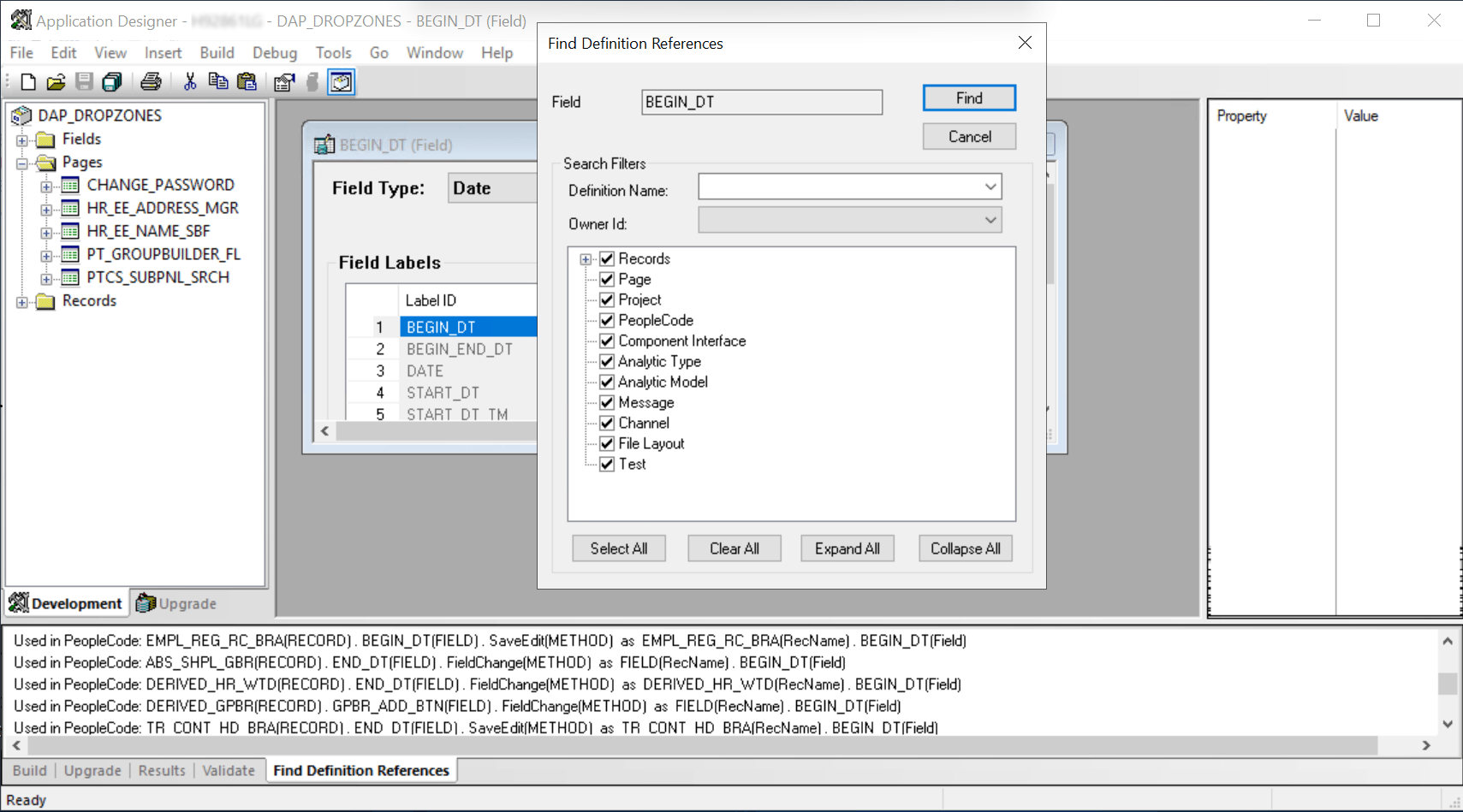Disable the Analytic Model filter
The width and height of the screenshot is (1463, 812).
pos(607,382)
